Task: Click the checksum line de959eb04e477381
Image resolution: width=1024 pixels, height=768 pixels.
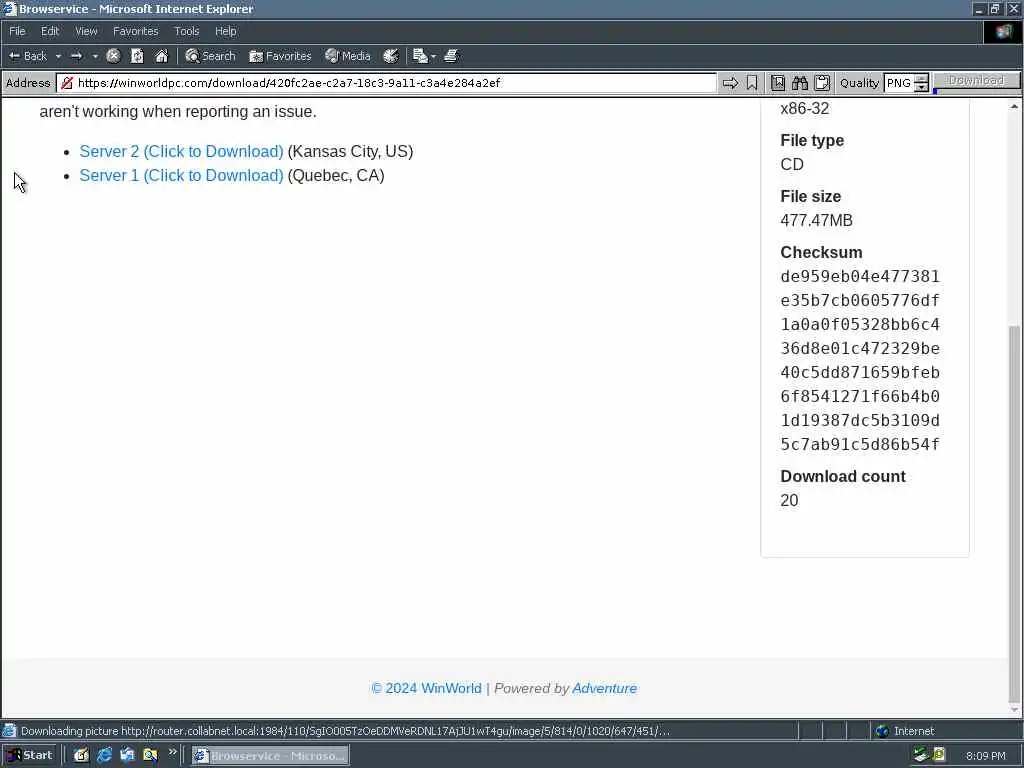Action: click(860, 276)
